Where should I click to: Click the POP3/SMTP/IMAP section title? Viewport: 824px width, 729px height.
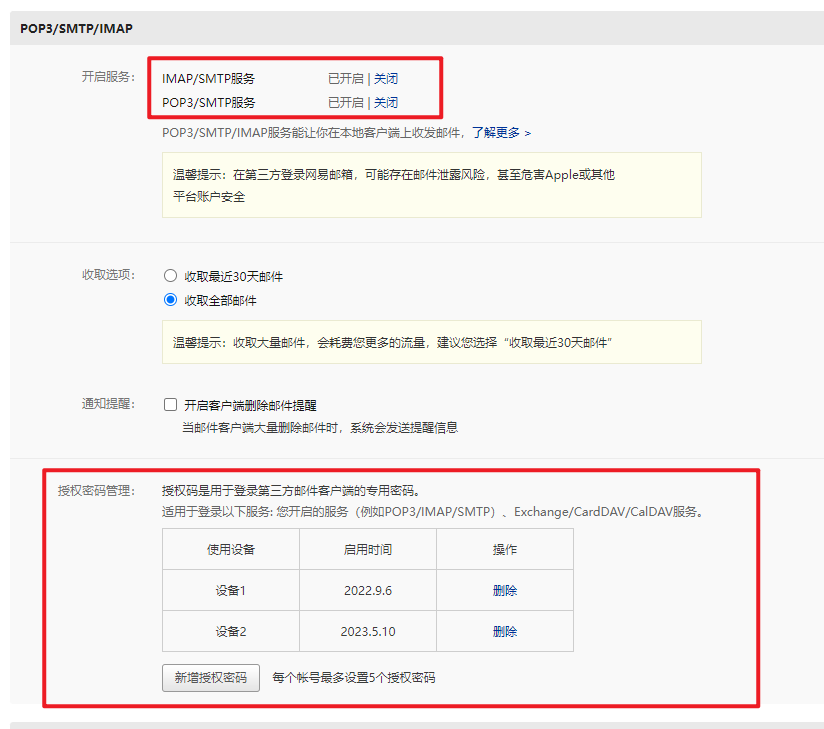76,29
